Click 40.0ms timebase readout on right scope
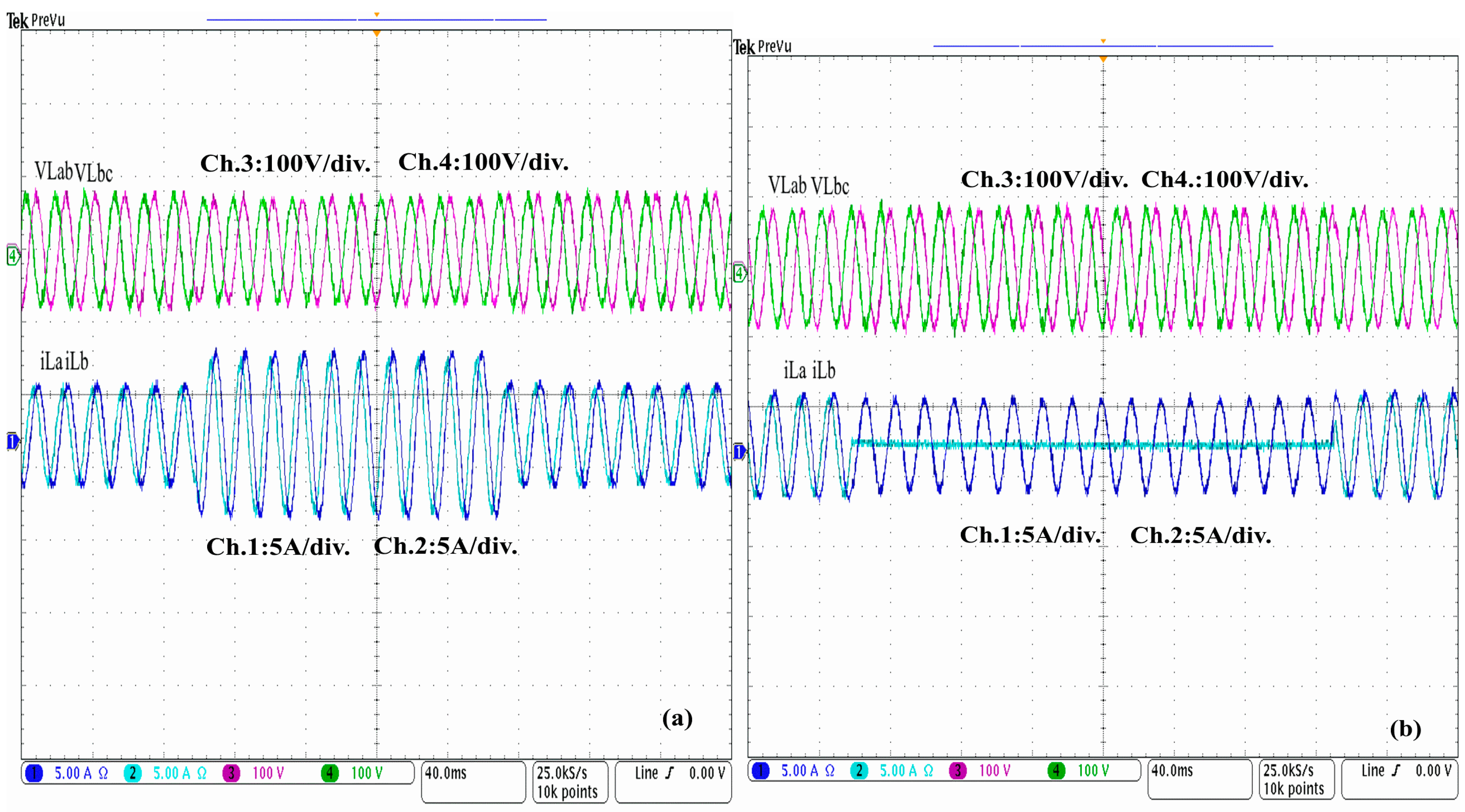This screenshot has height=812, width=1465. tap(1172, 771)
